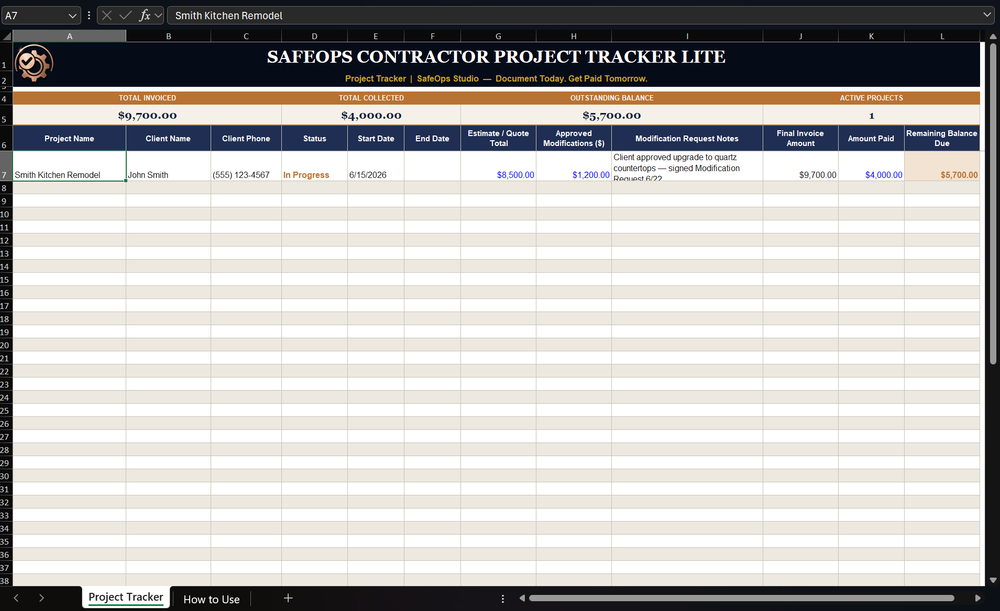Select row 7 header
Viewport: 1000px width, 611px height.
[6, 166]
